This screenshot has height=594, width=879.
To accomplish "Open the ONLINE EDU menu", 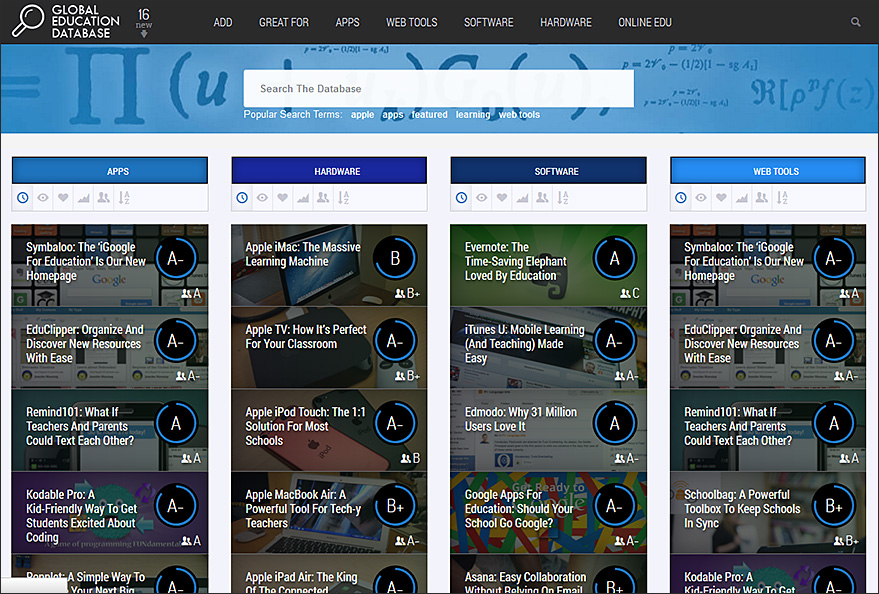I will pyautogui.click(x=645, y=22).
